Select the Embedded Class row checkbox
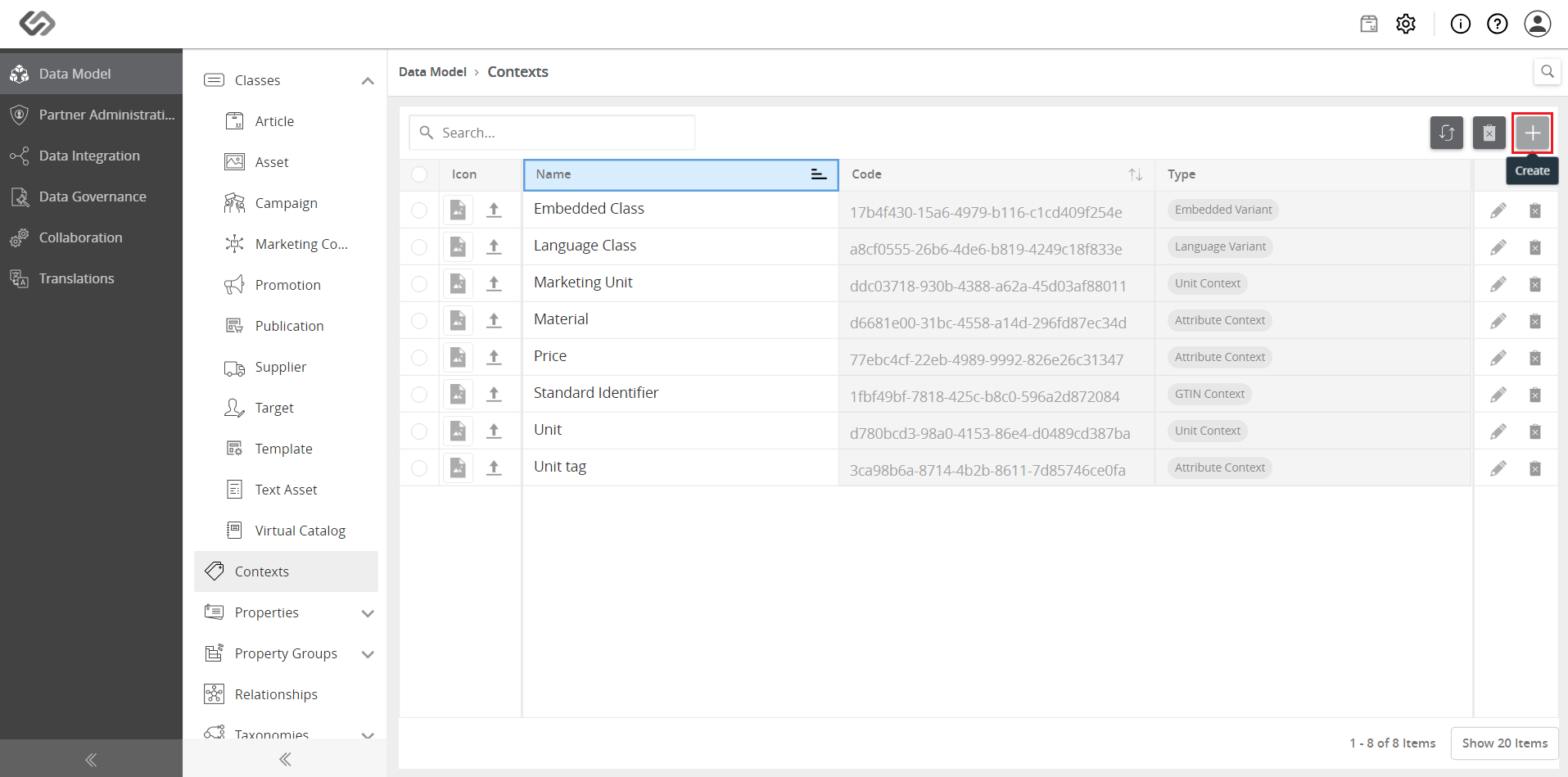The image size is (1568, 777). [x=419, y=210]
